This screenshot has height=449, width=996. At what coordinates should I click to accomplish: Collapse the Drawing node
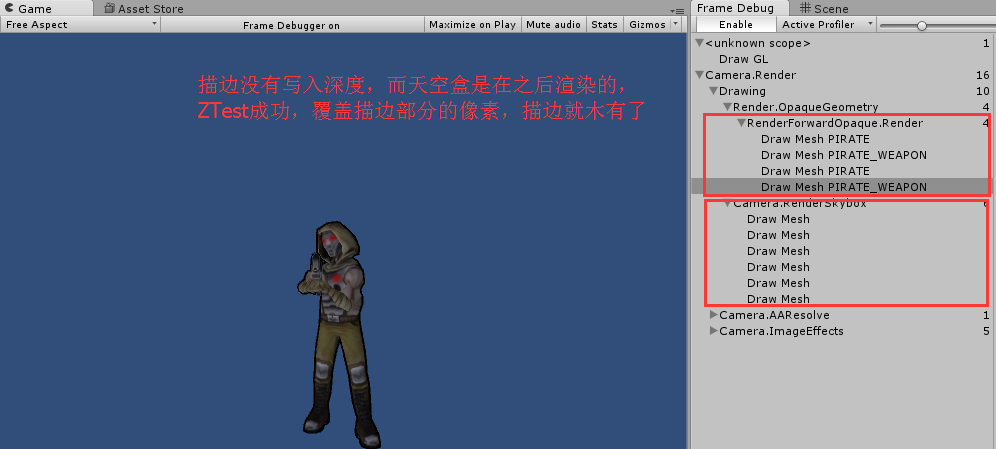(713, 91)
